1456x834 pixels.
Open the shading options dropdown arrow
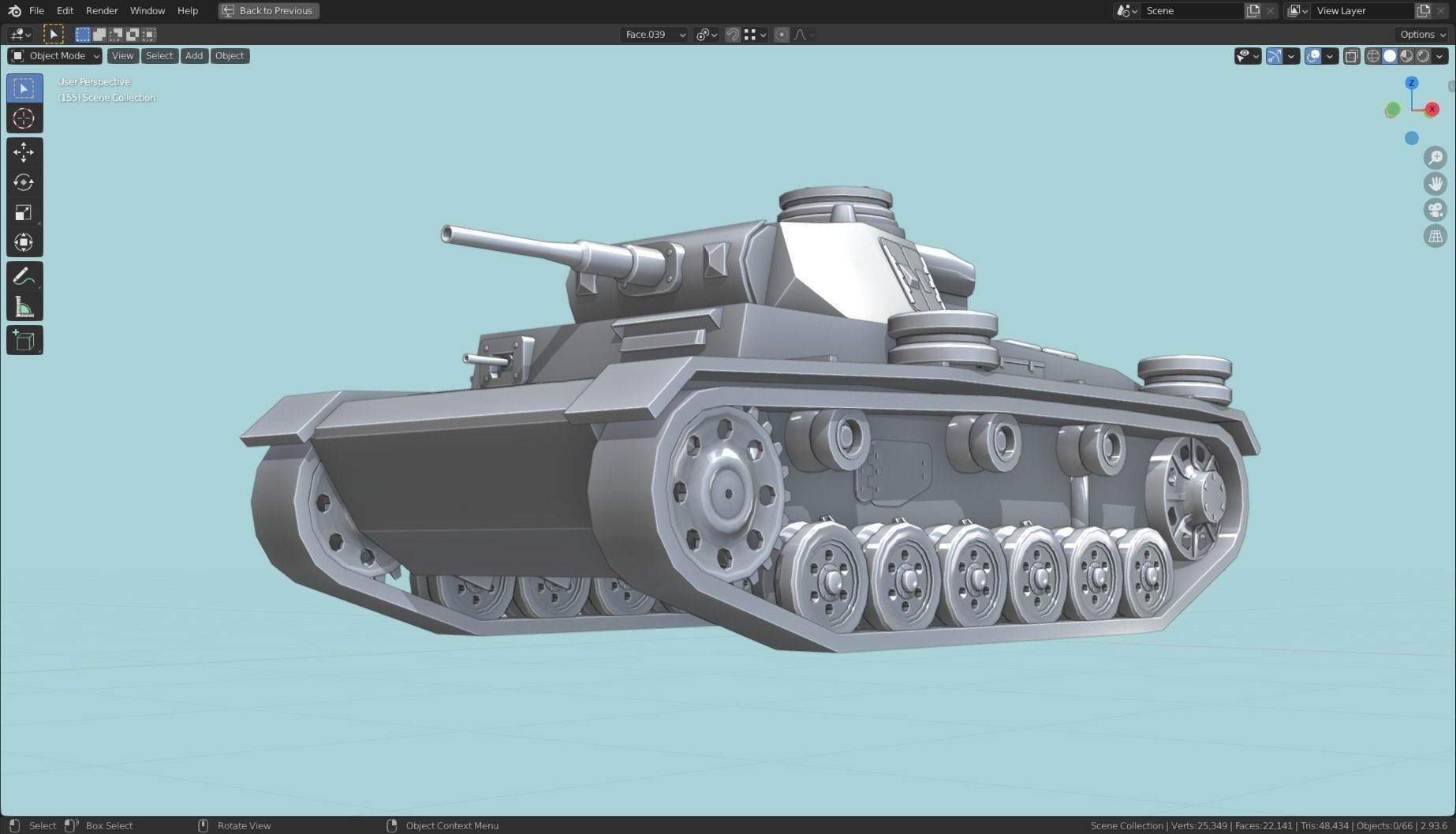(1440, 55)
